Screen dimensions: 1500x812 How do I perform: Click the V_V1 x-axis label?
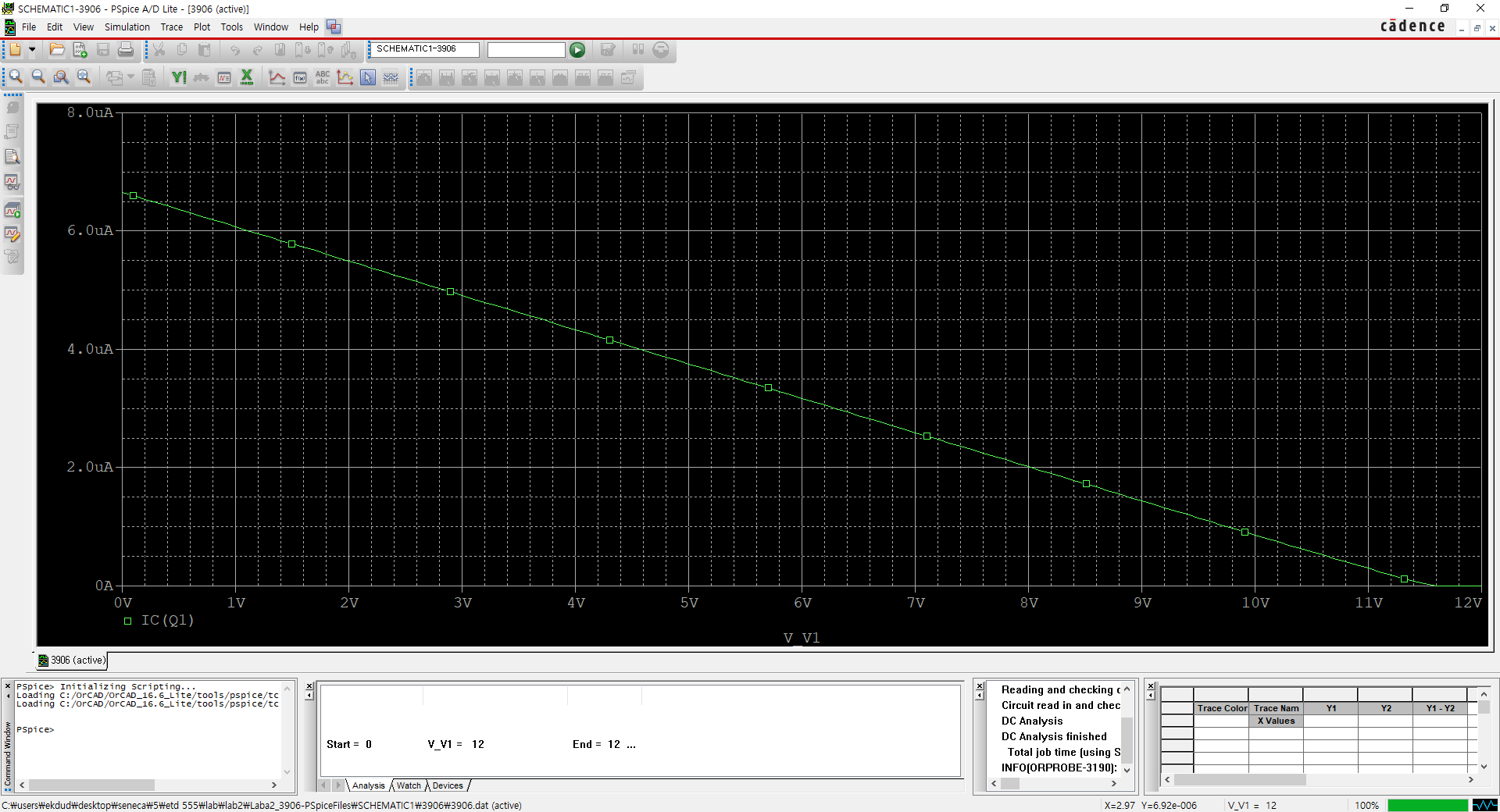(x=802, y=638)
